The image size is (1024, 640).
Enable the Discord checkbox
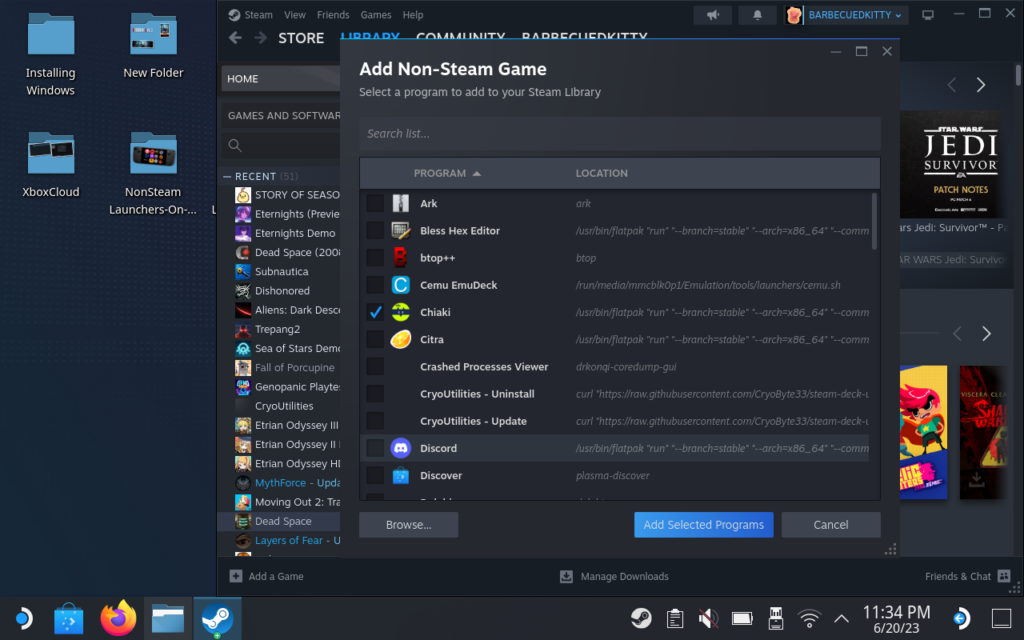375,448
